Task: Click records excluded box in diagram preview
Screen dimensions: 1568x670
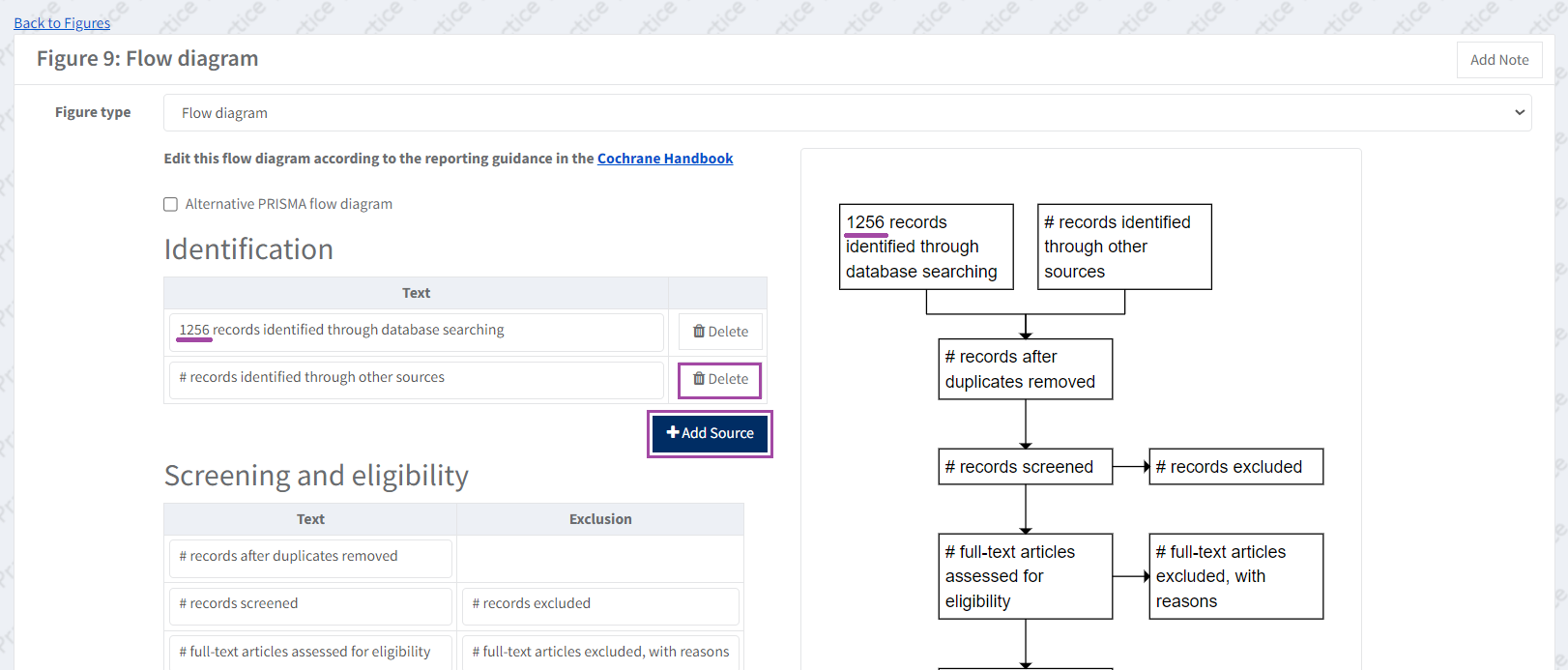Action: [1235, 467]
